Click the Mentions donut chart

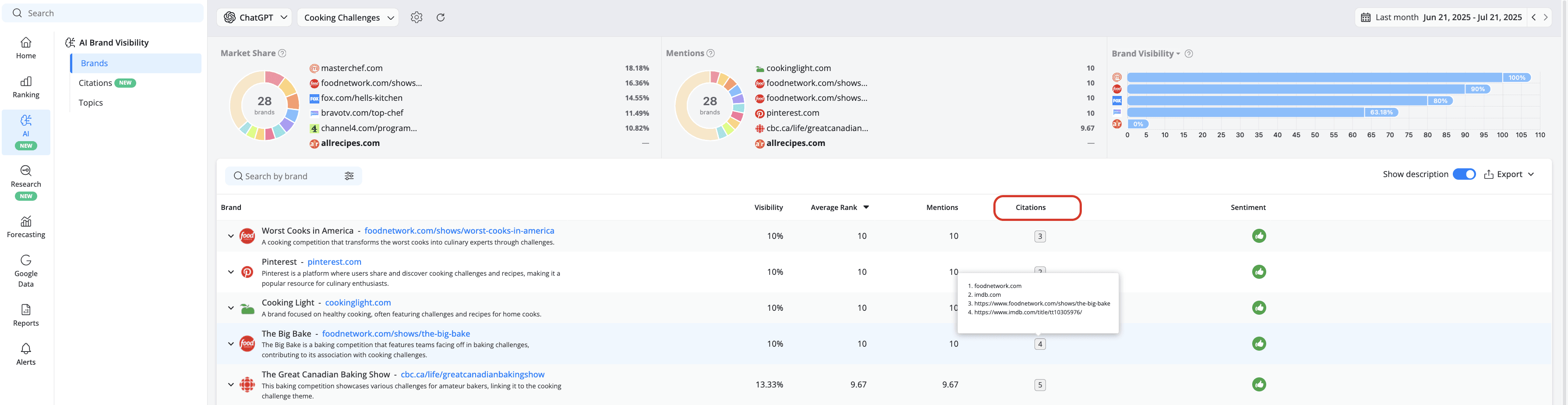click(710, 106)
